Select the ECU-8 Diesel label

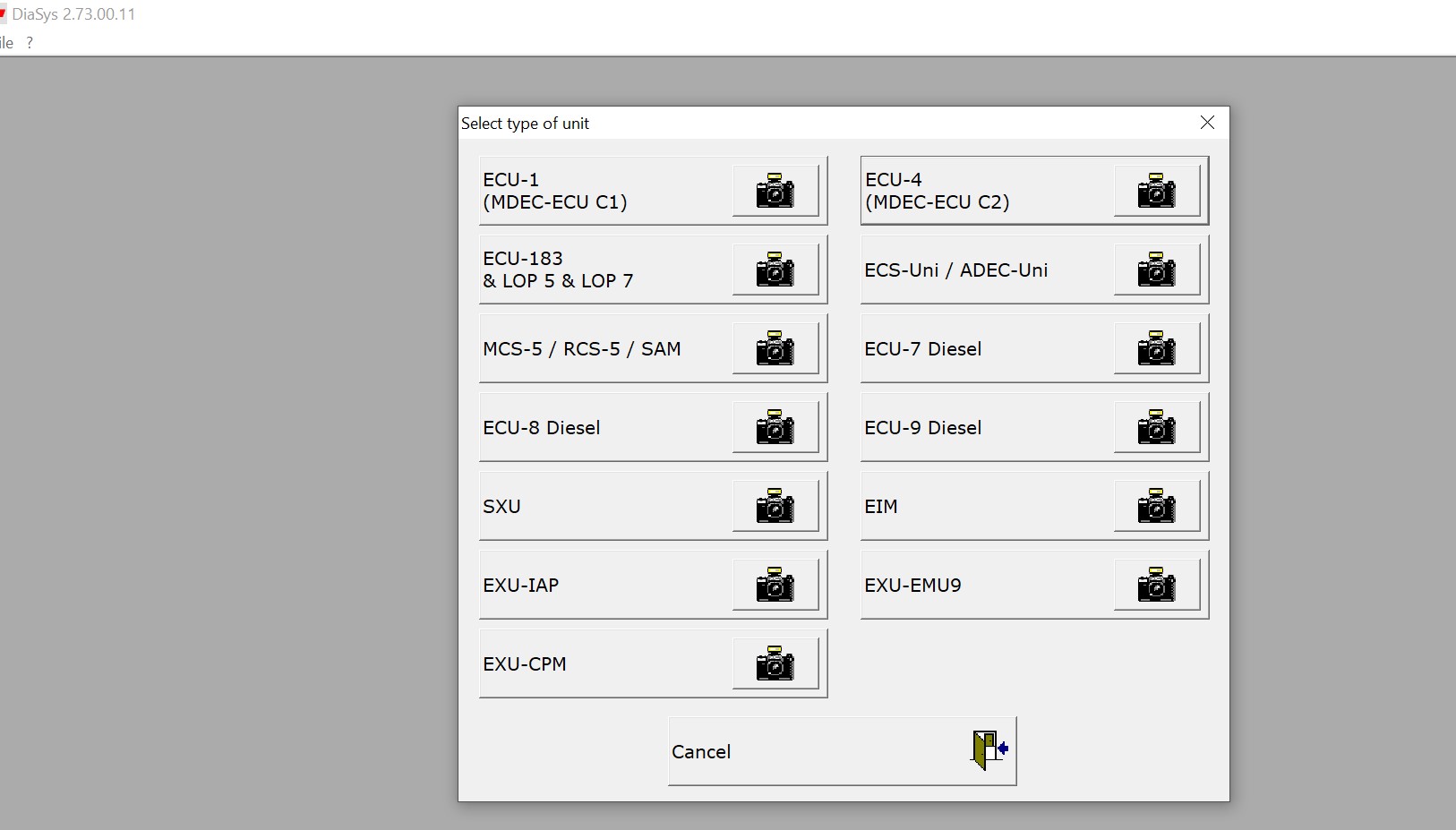[542, 428]
